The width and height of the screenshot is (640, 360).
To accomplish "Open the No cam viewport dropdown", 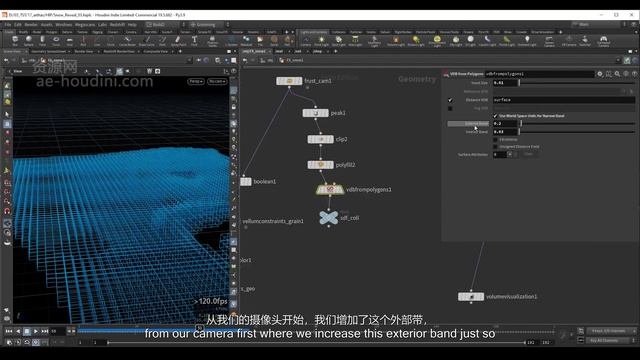I will coord(217,82).
